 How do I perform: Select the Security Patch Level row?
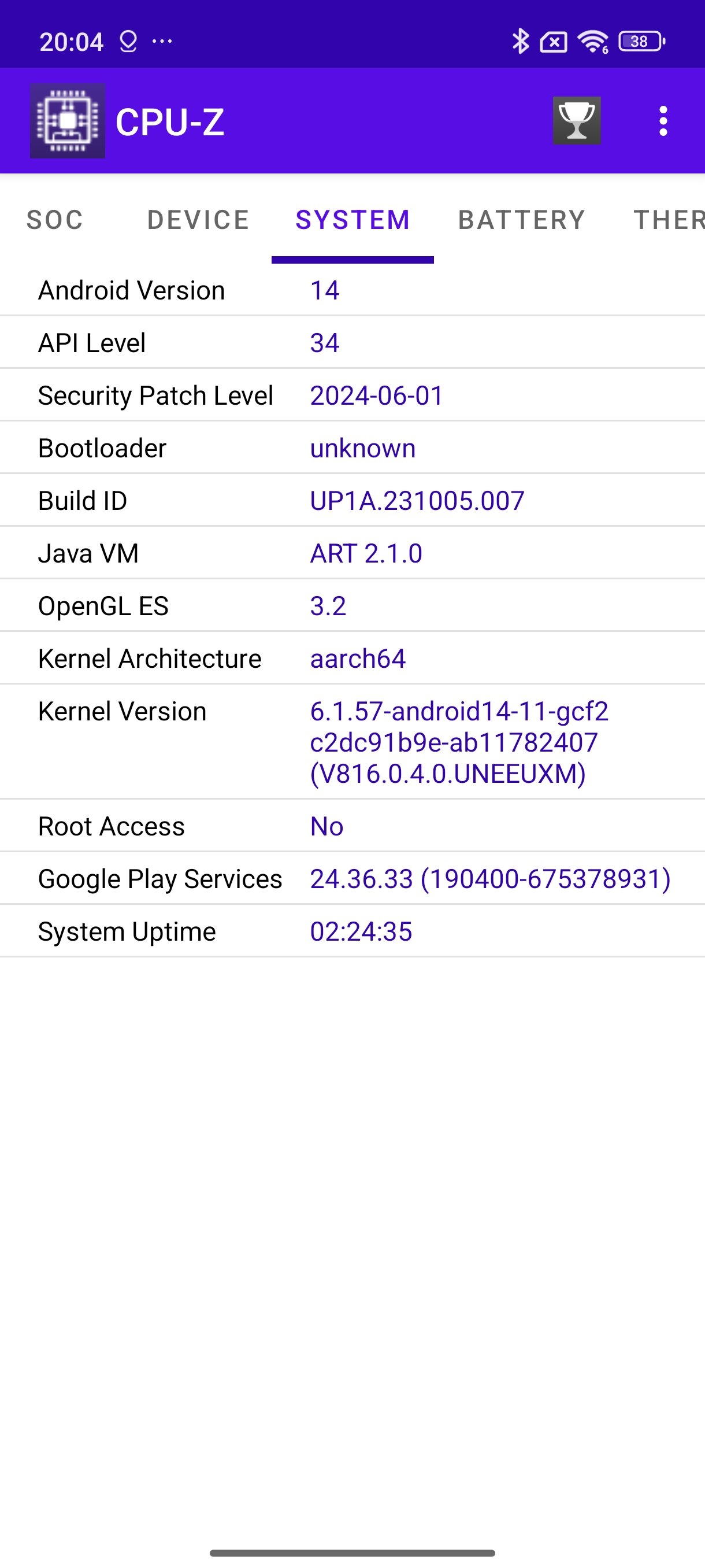pyautogui.click(x=353, y=395)
